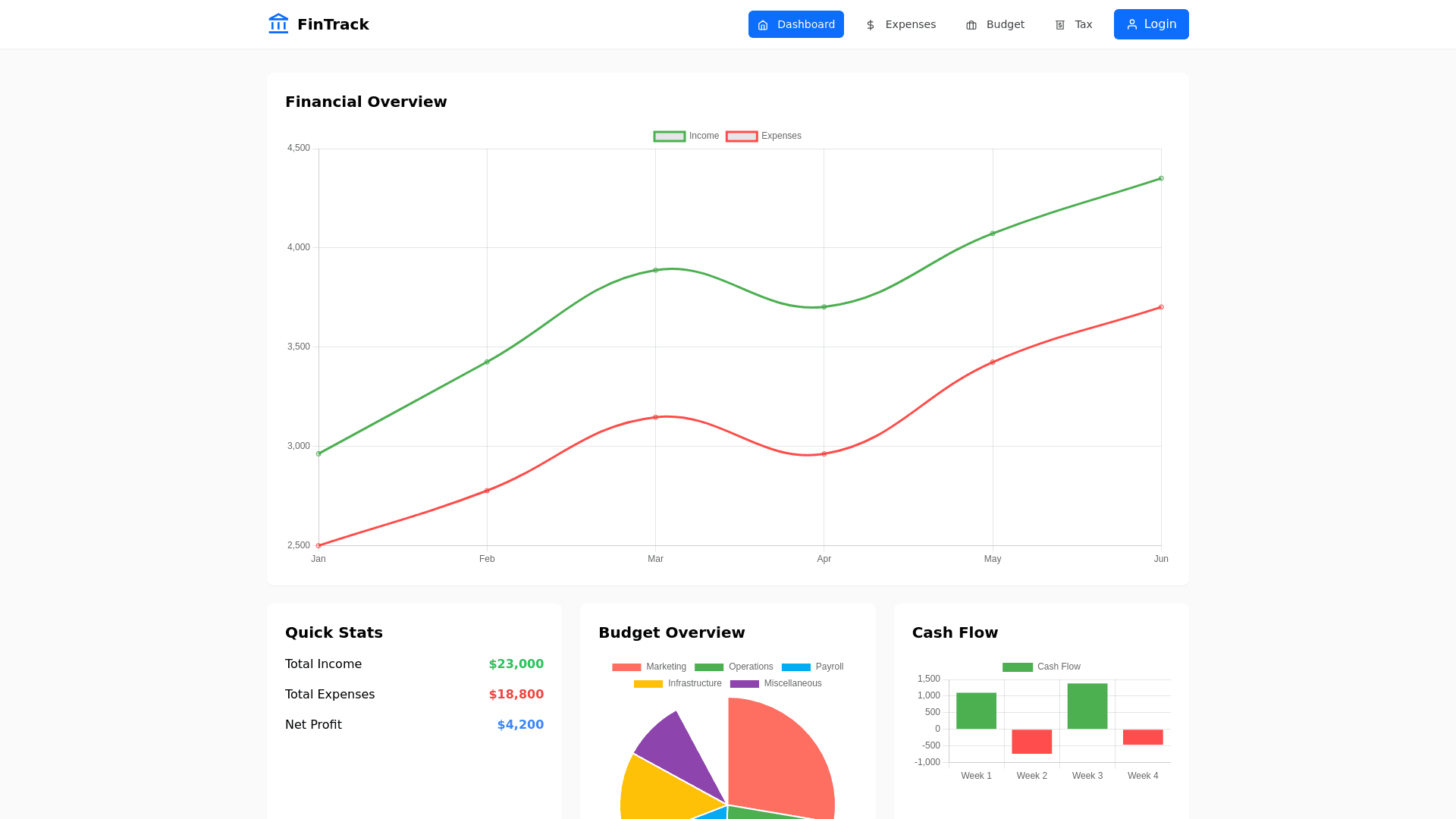Click the FinTrack bank logo icon
The width and height of the screenshot is (1456, 819).
coord(278,24)
